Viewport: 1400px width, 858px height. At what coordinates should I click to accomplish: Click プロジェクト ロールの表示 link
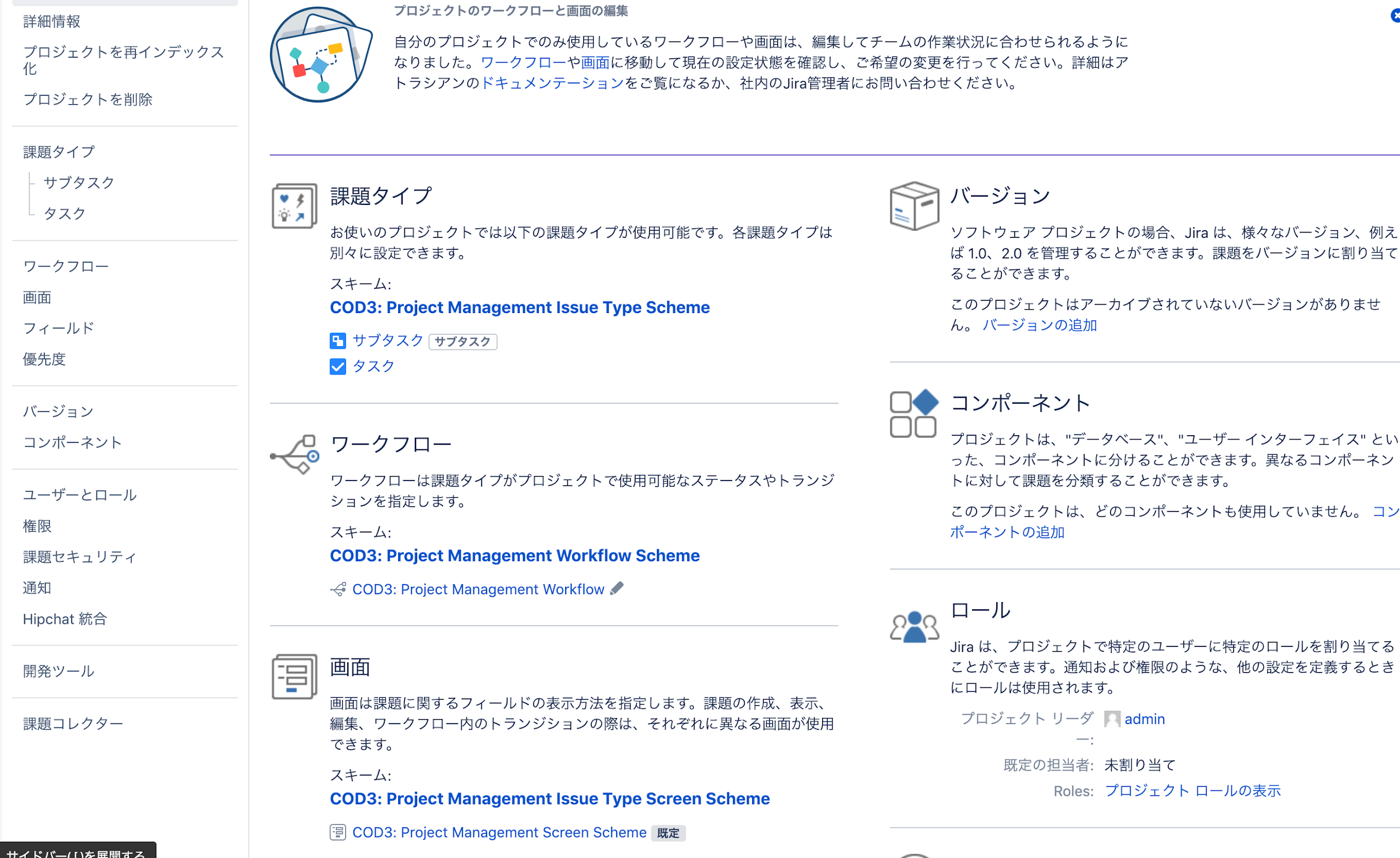(1193, 791)
